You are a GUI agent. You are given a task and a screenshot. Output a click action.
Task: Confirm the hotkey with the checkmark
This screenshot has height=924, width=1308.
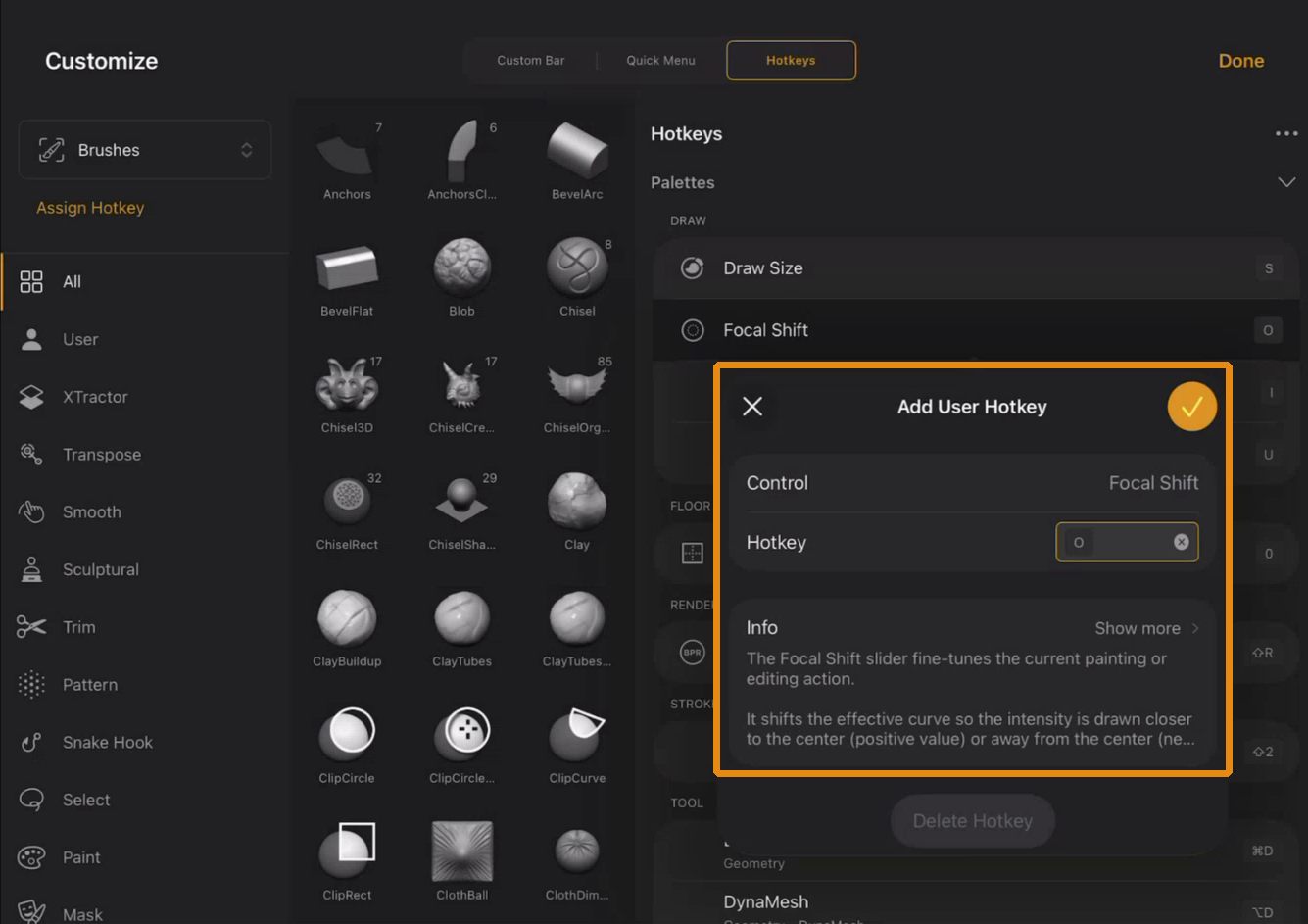pyautogui.click(x=1191, y=407)
